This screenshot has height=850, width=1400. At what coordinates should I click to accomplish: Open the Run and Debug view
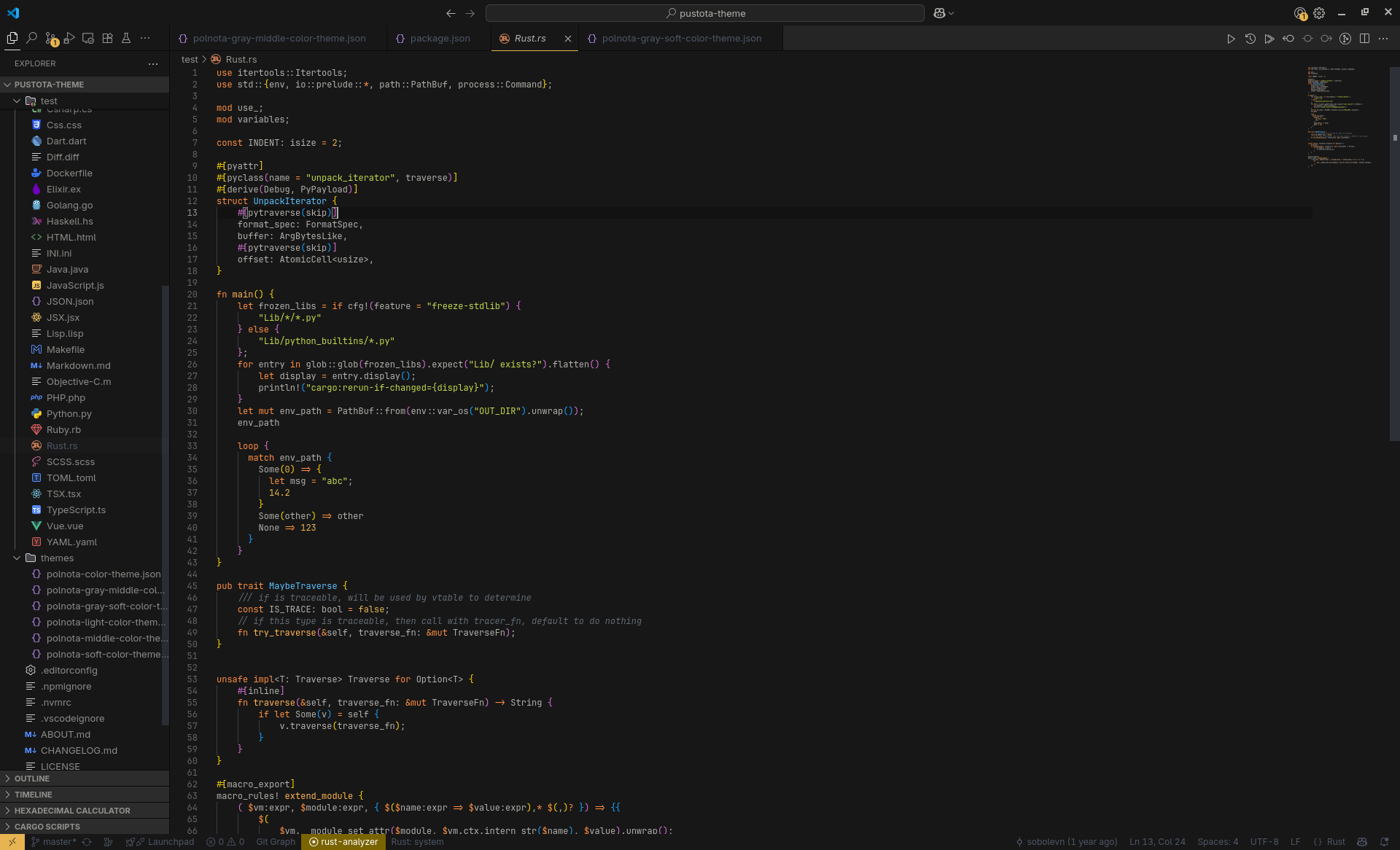69,39
